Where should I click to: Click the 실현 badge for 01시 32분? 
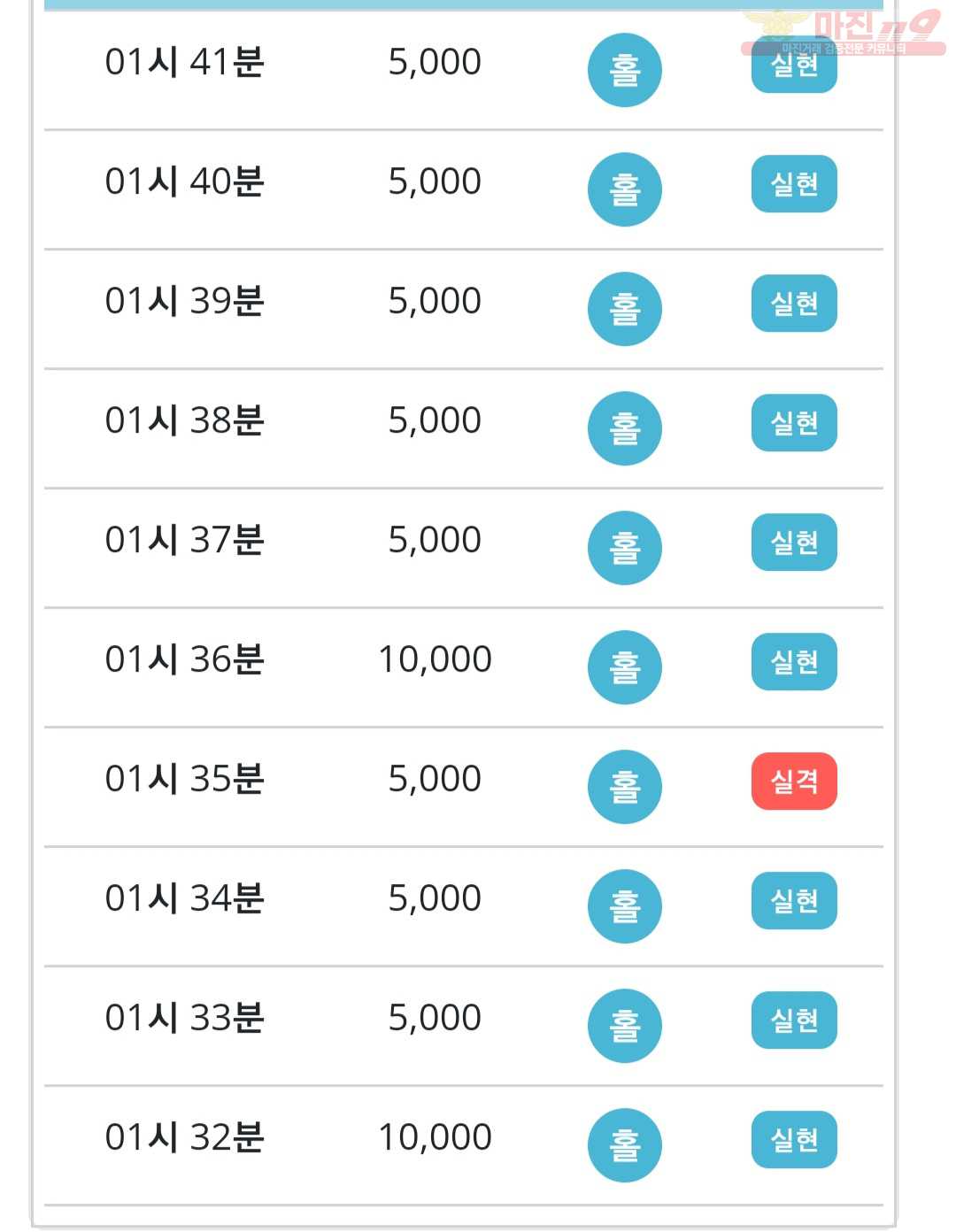pos(794,1139)
